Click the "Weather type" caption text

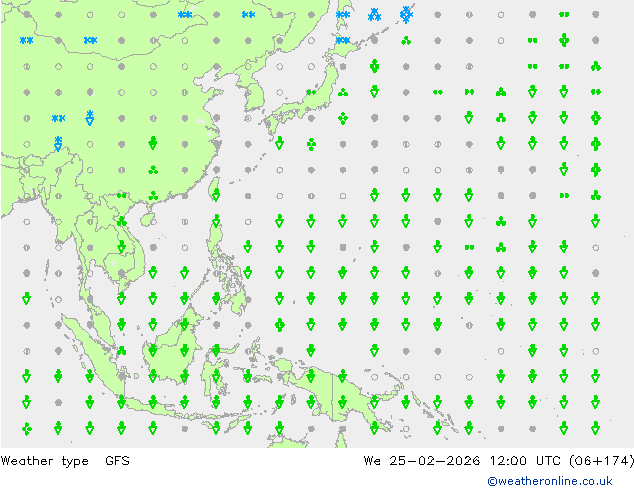44,461
